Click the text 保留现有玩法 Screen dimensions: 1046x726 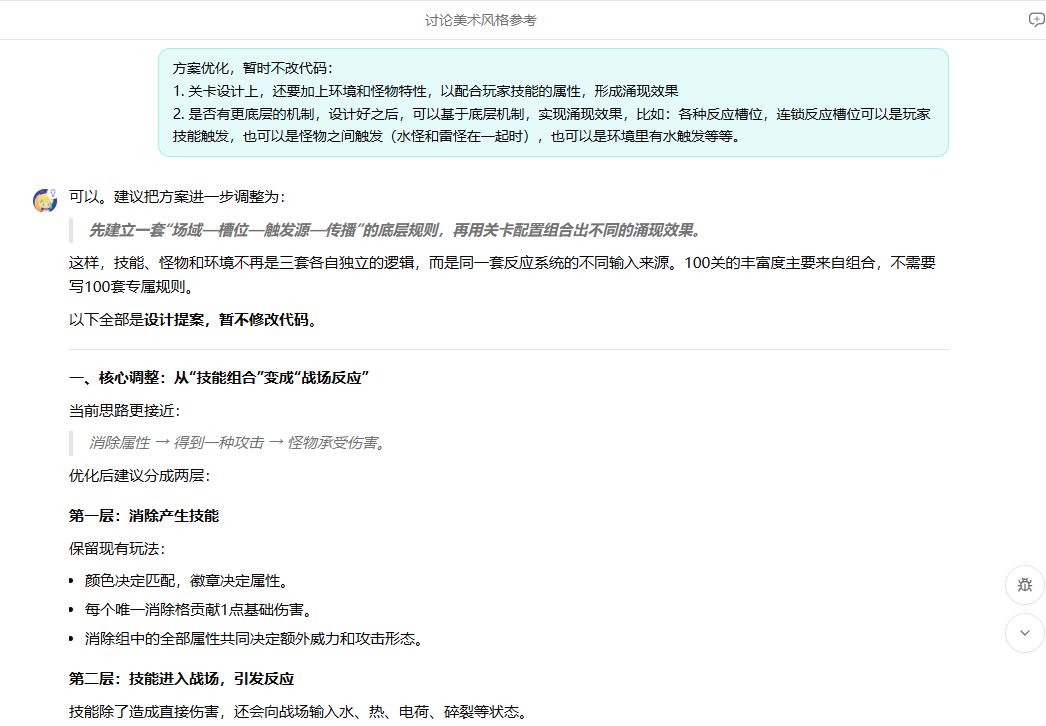pos(117,549)
